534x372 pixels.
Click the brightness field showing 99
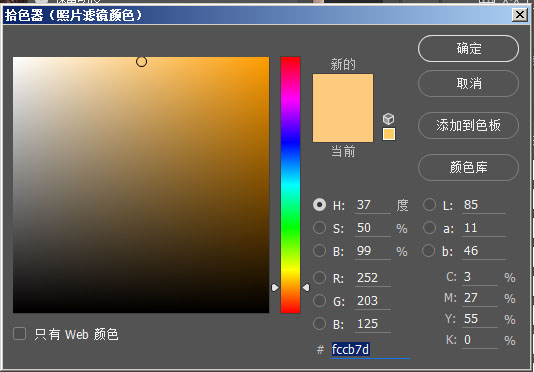(373, 251)
